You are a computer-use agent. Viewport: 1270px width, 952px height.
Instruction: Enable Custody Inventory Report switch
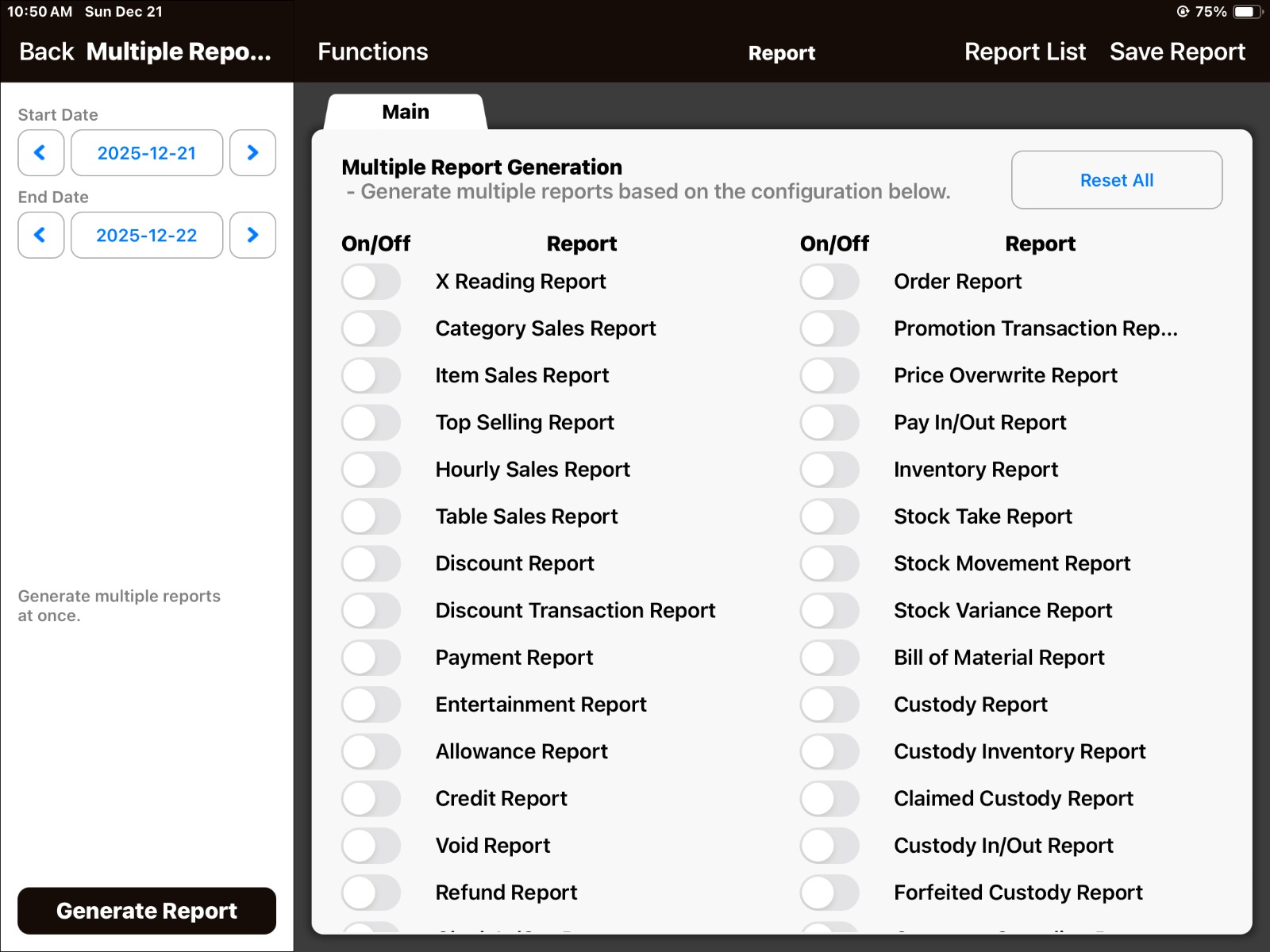(x=829, y=751)
